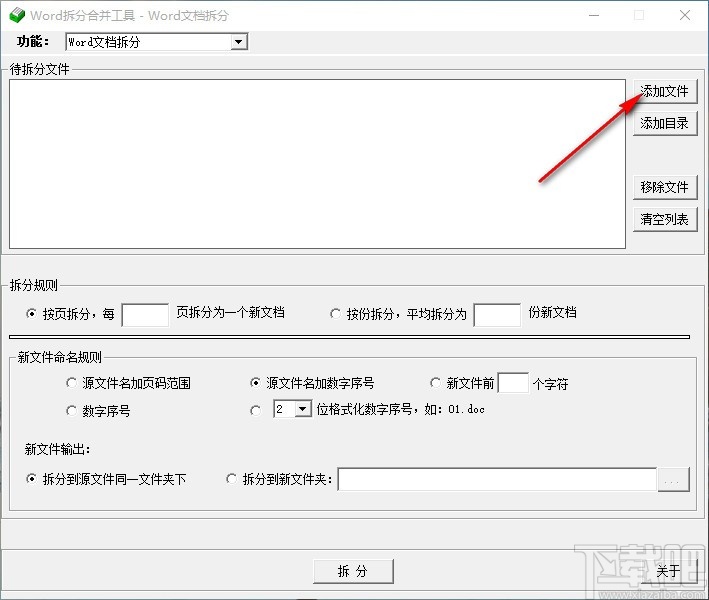The image size is (709, 600).
Task: Select the 按页拆分 radio button
Action: tap(31, 313)
